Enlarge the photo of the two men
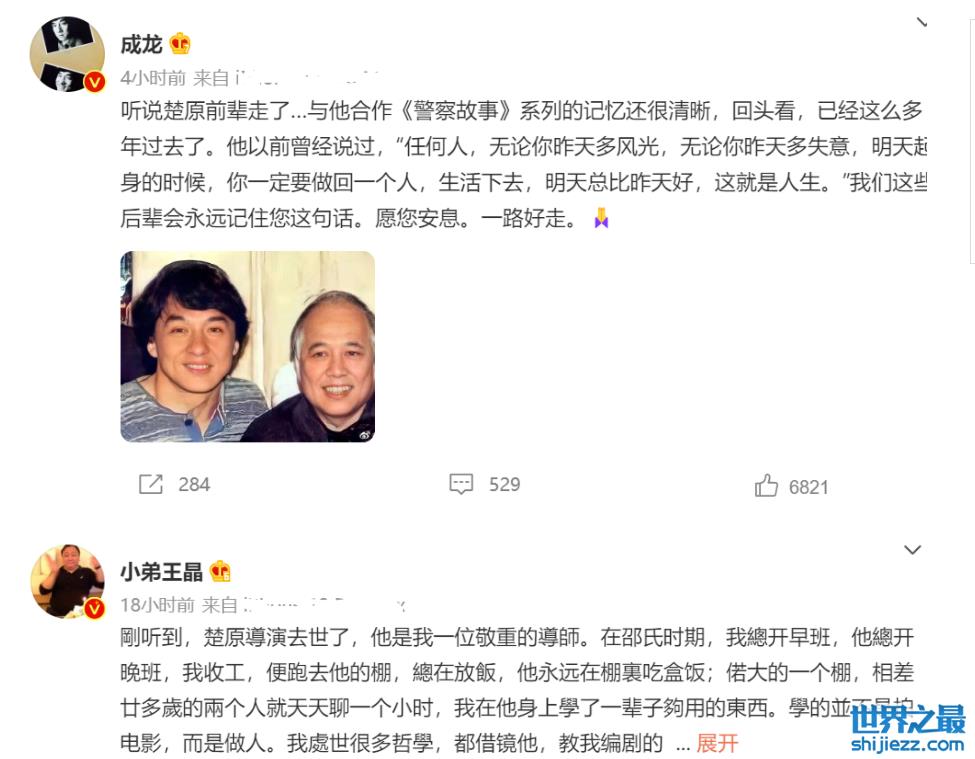 click(x=247, y=346)
